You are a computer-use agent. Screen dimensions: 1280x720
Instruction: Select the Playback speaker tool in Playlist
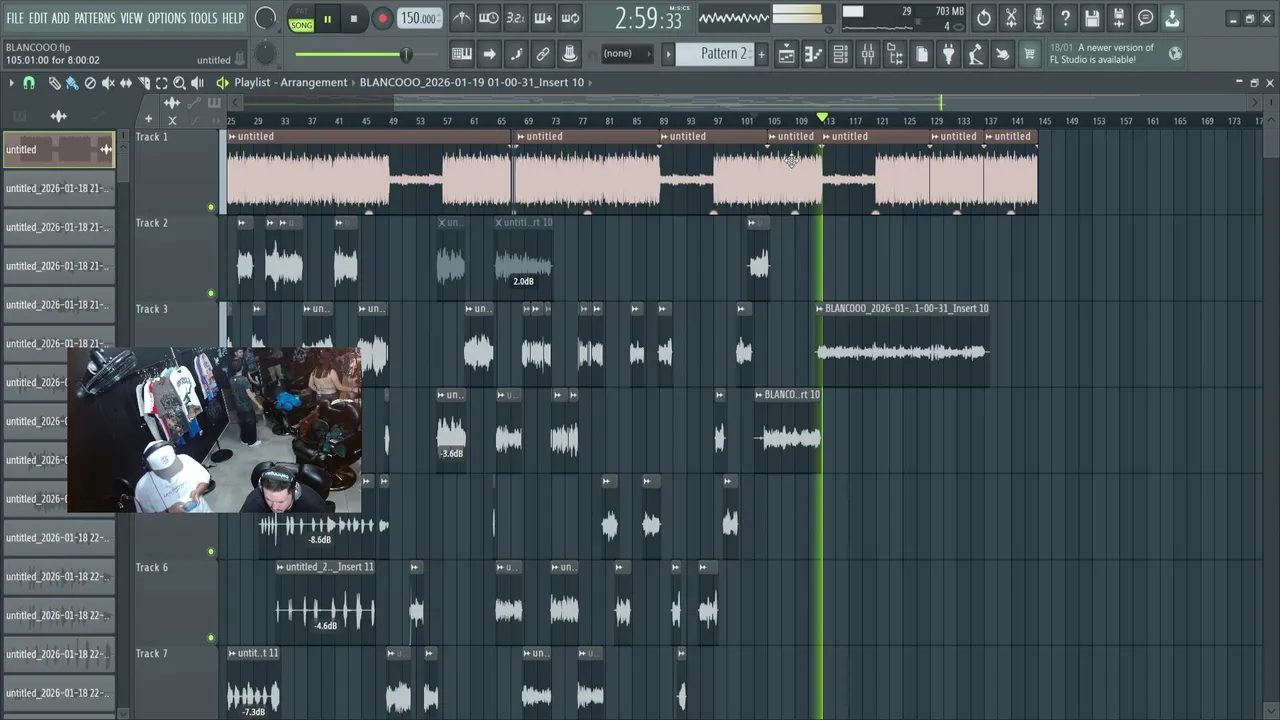[x=197, y=83]
